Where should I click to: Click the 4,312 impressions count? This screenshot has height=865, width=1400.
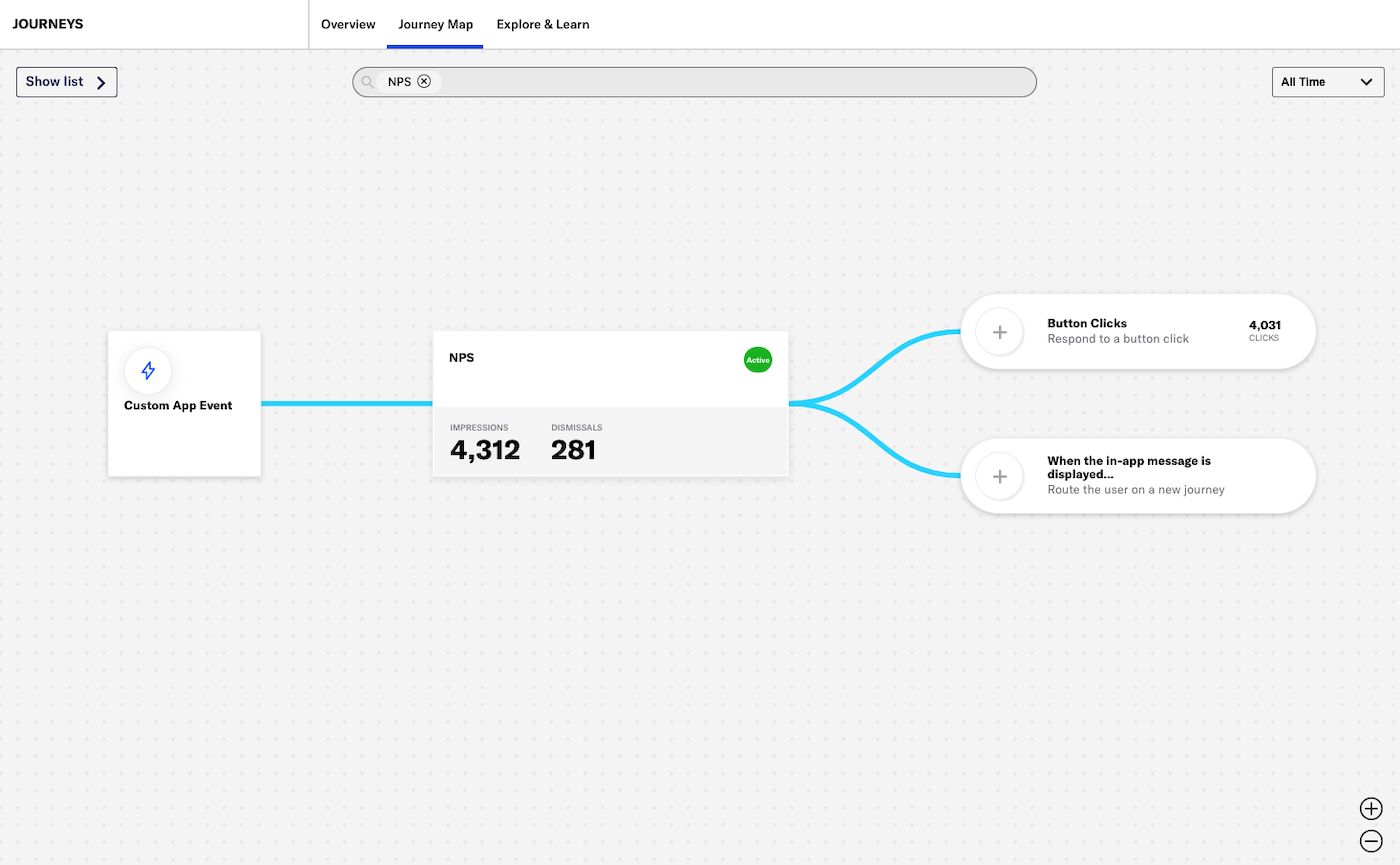tap(485, 450)
